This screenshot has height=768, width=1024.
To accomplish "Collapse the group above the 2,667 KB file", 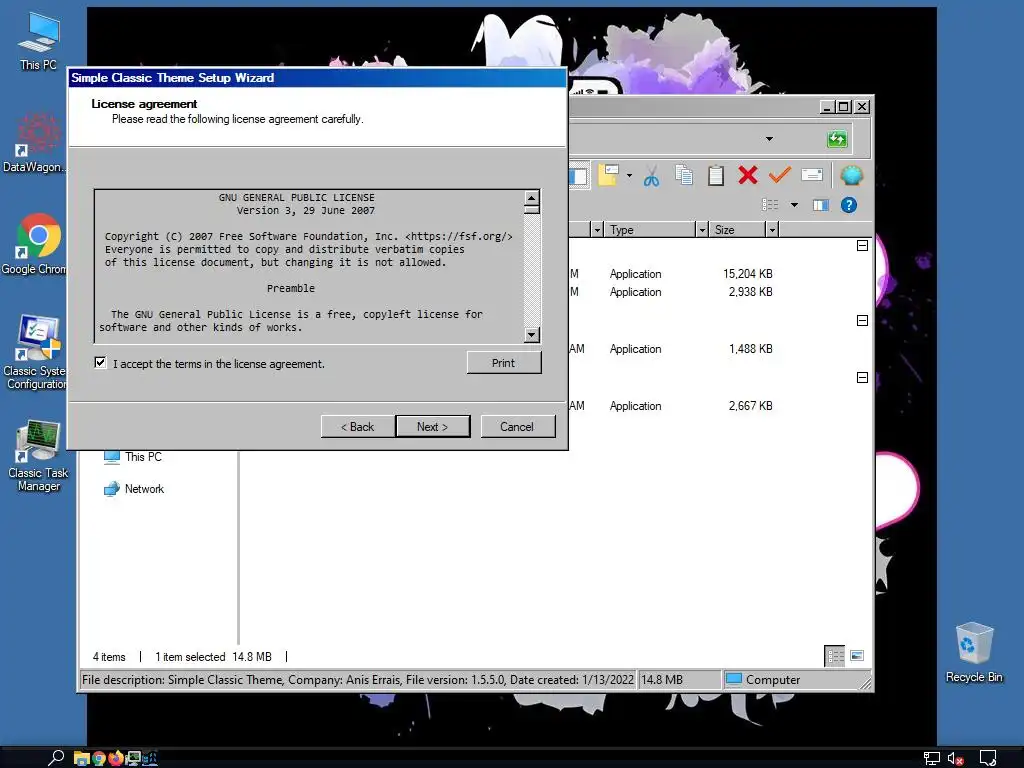I will pos(862,377).
